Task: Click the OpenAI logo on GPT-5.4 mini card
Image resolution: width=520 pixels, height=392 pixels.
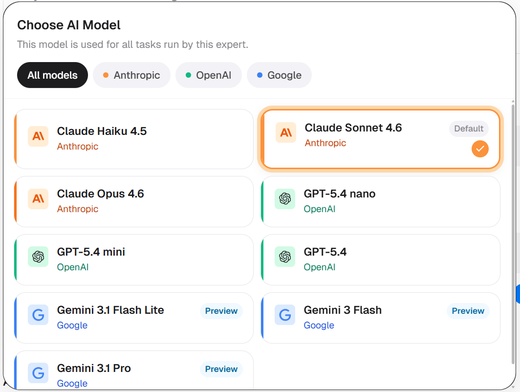Action: point(38,257)
